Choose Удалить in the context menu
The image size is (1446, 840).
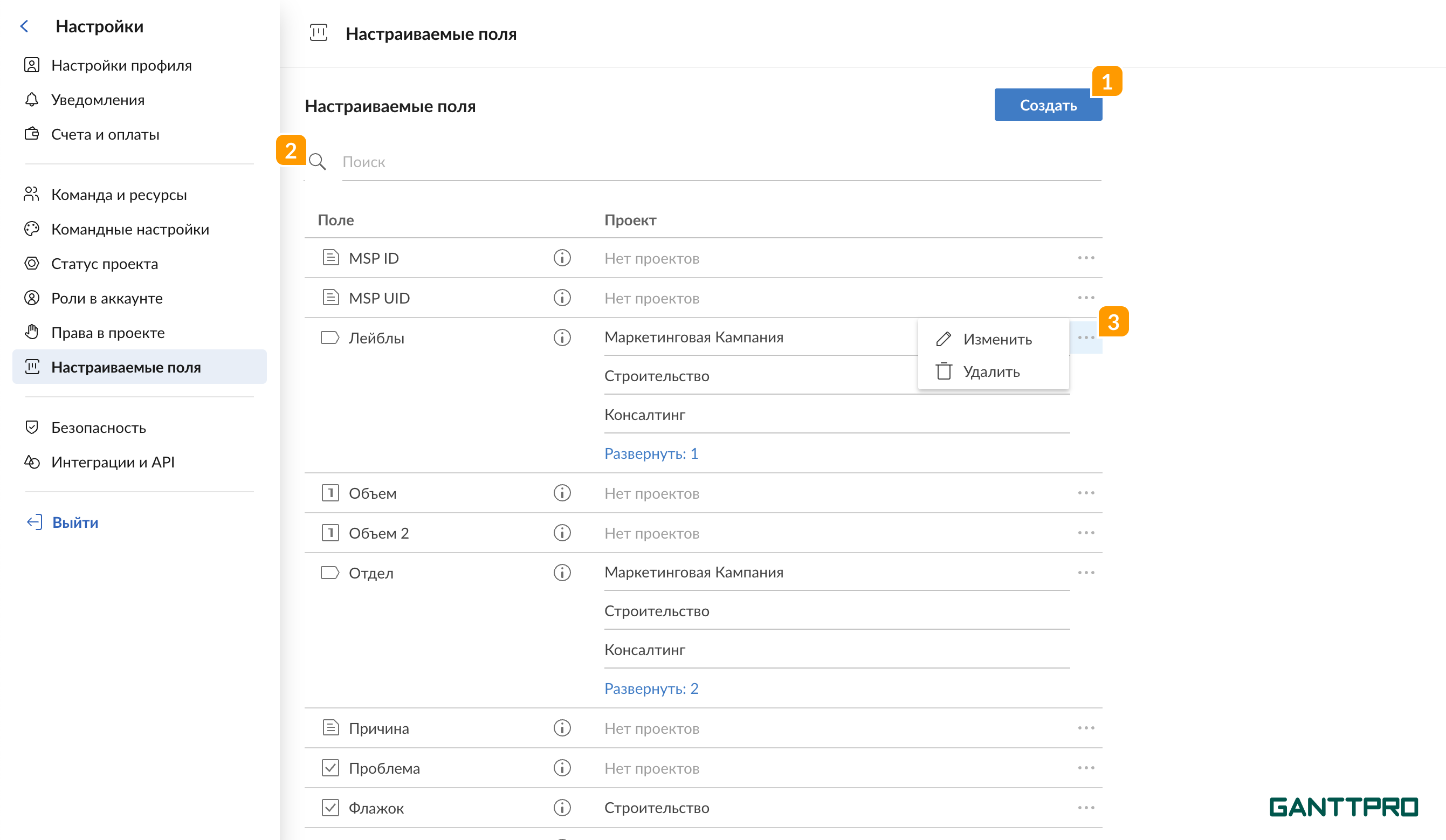991,372
